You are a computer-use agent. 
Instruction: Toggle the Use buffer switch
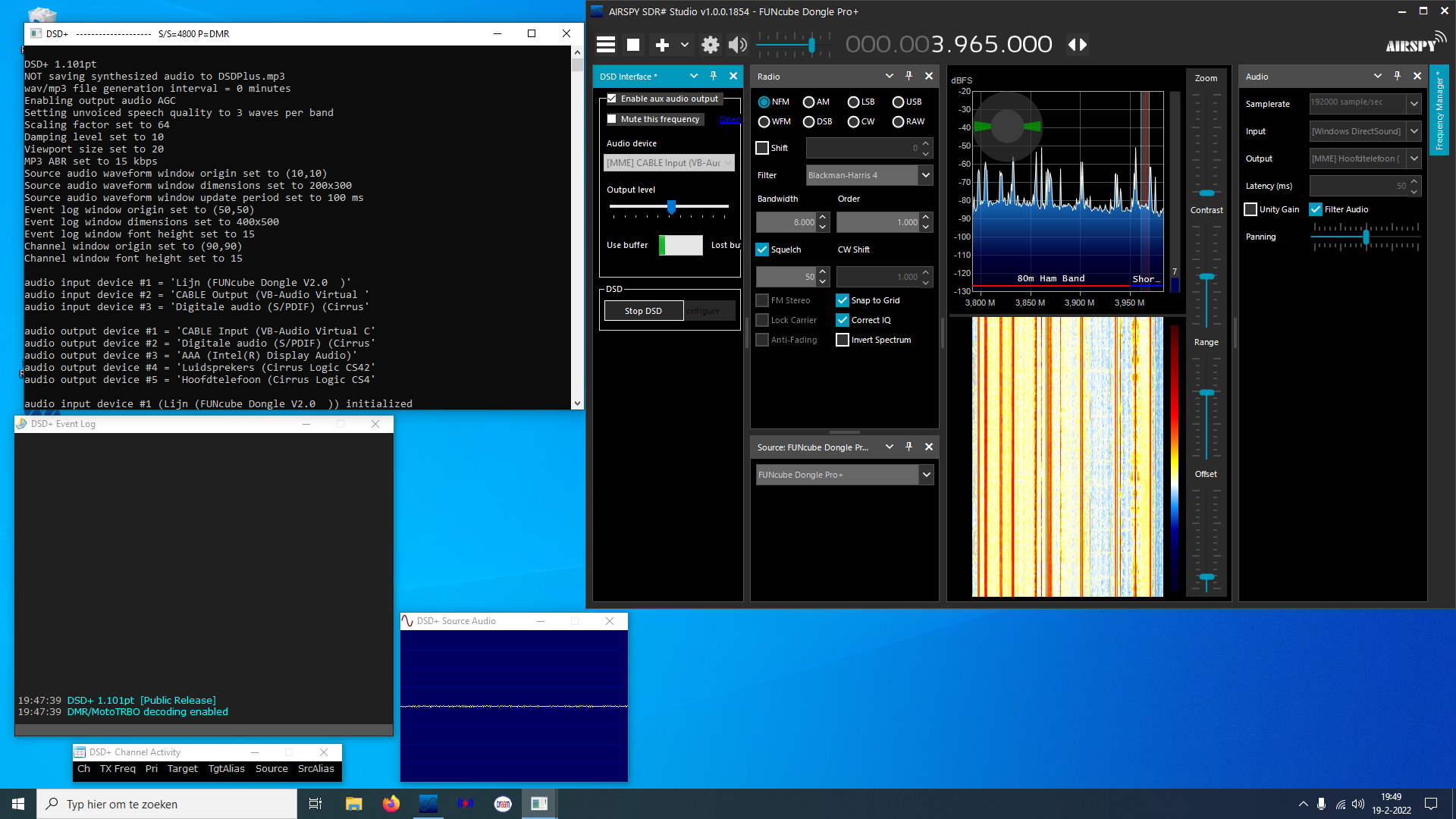coord(681,245)
